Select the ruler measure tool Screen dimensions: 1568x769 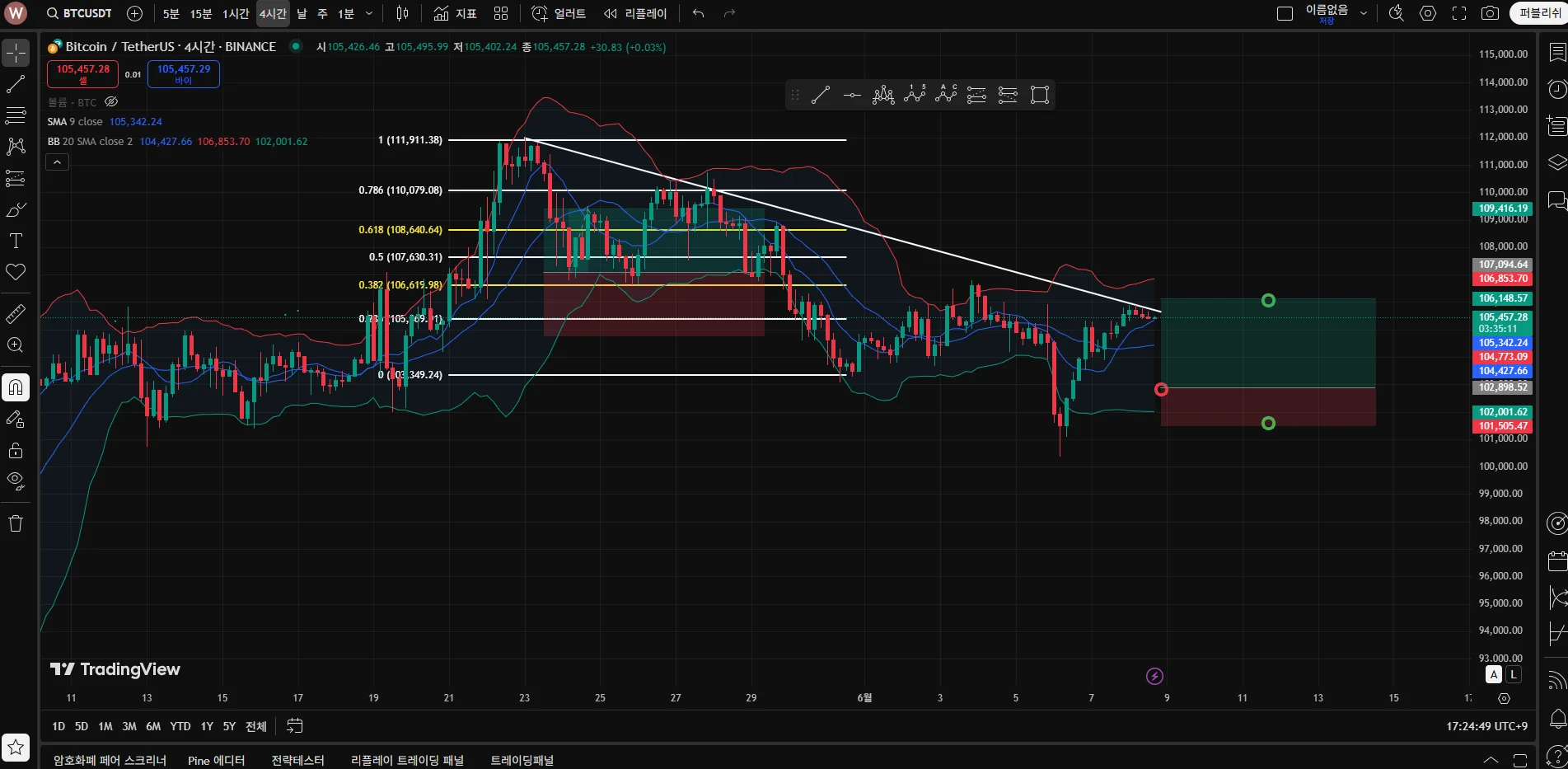[16, 314]
